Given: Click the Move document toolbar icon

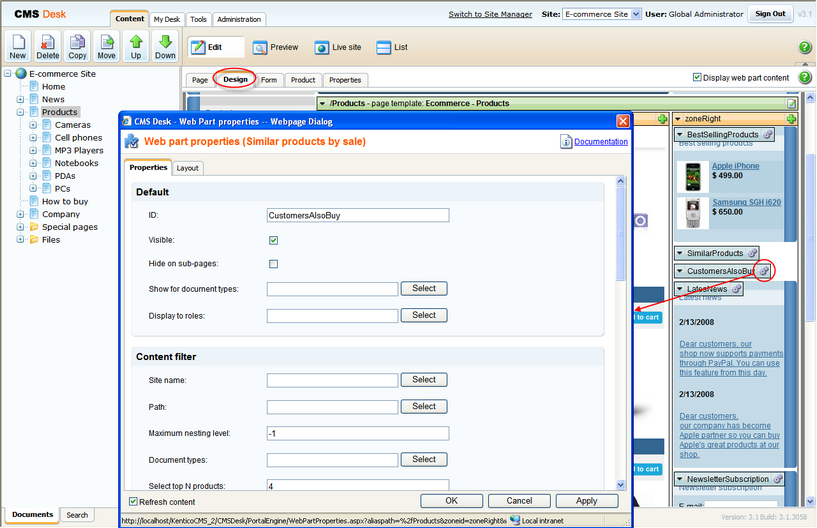Looking at the screenshot, I should pos(106,46).
